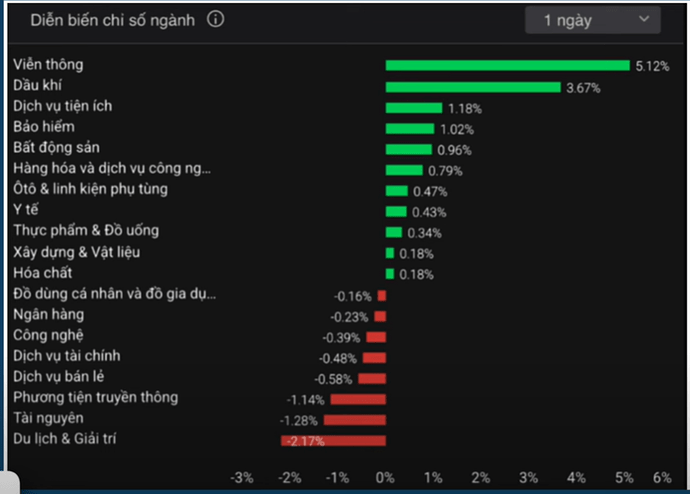Click the red Du lịch & Giải trí bar
690x494 pixels.
pos(333,440)
